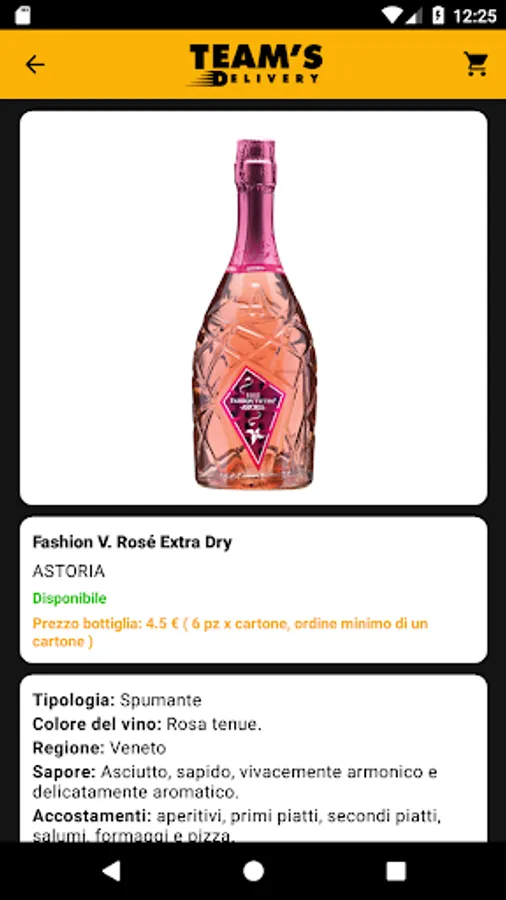
Task: Tap the battery status icon
Action: [x=438, y=15]
